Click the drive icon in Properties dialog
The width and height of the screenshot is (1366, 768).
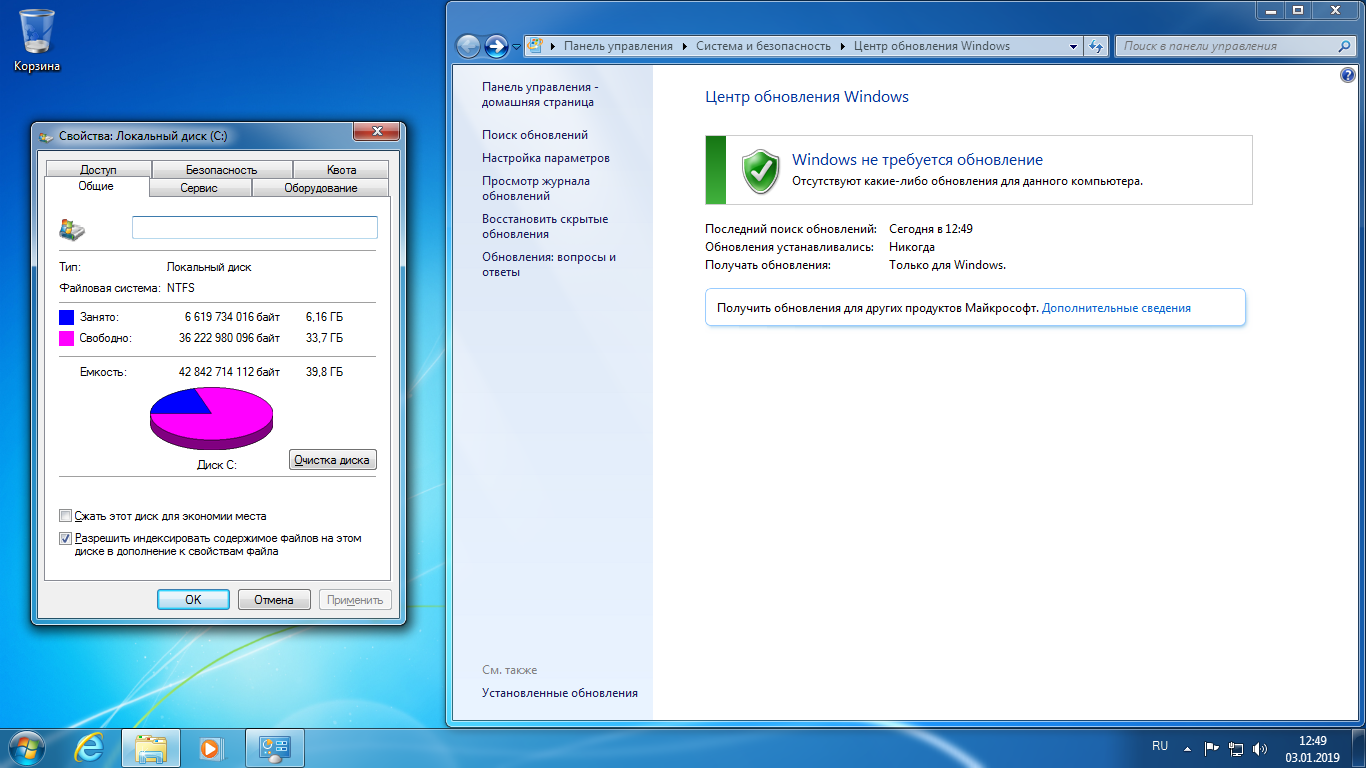click(72, 229)
